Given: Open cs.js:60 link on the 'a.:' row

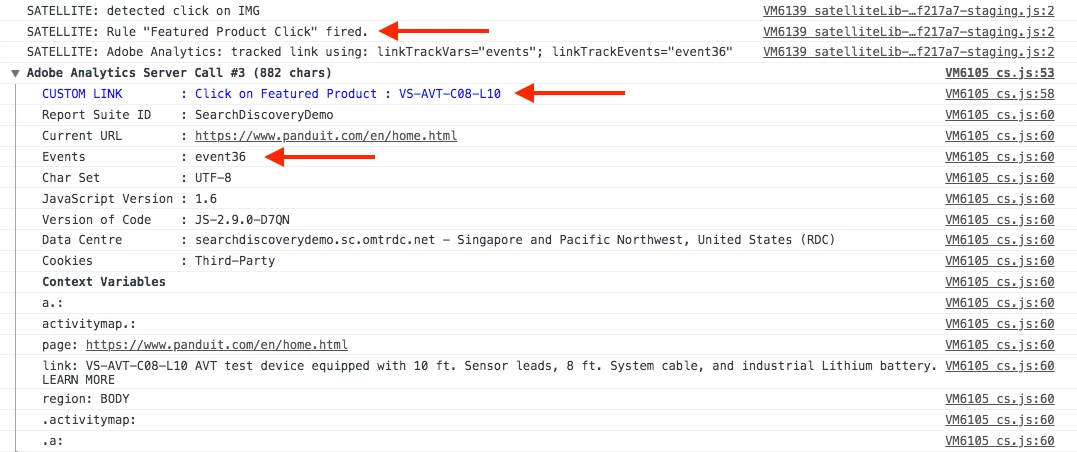Looking at the screenshot, I should 999,303.
